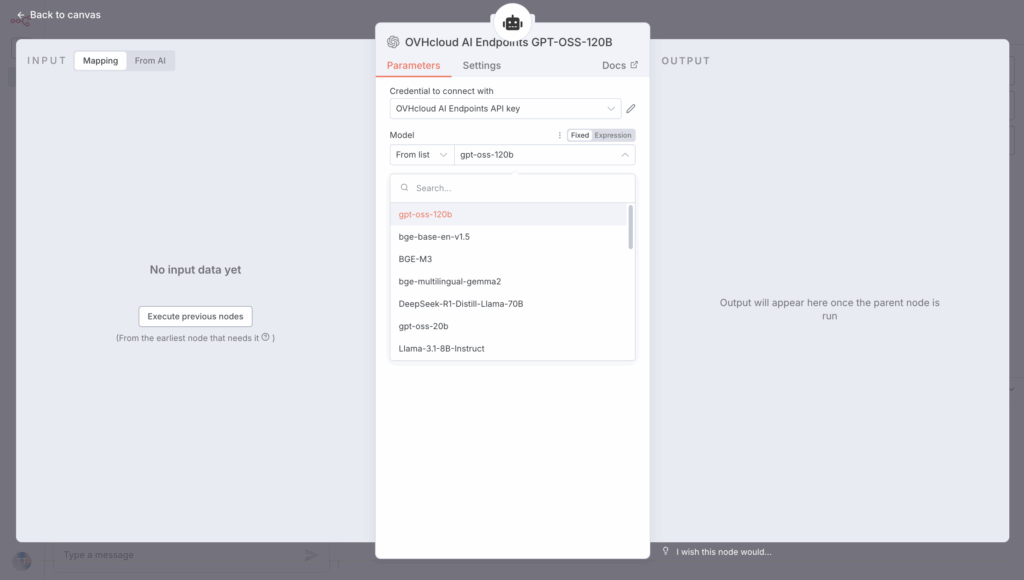Collapse the gpt-oss-120b model dropdown
The width and height of the screenshot is (1024, 580).
(x=625, y=155)
